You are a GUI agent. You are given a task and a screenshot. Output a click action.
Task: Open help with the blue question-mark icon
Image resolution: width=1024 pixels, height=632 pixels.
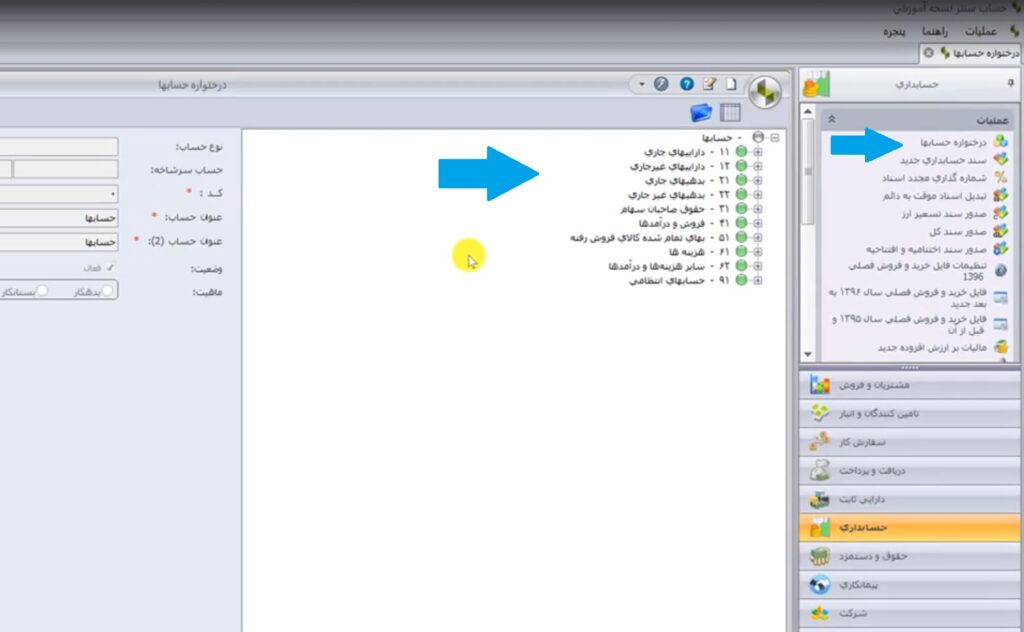(x=686, y=84)
